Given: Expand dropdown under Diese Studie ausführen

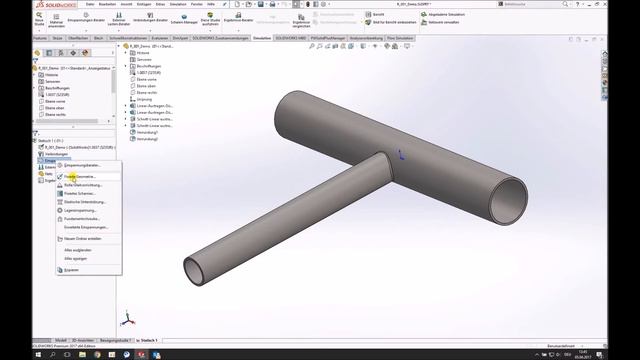Looking at the screenshot, I should point(210,30).
